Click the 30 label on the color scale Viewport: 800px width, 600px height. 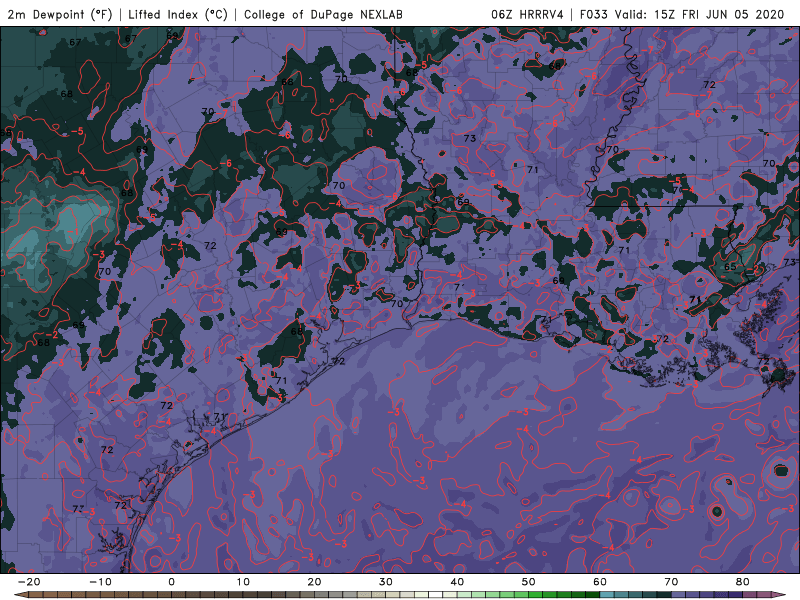[386, 582]
